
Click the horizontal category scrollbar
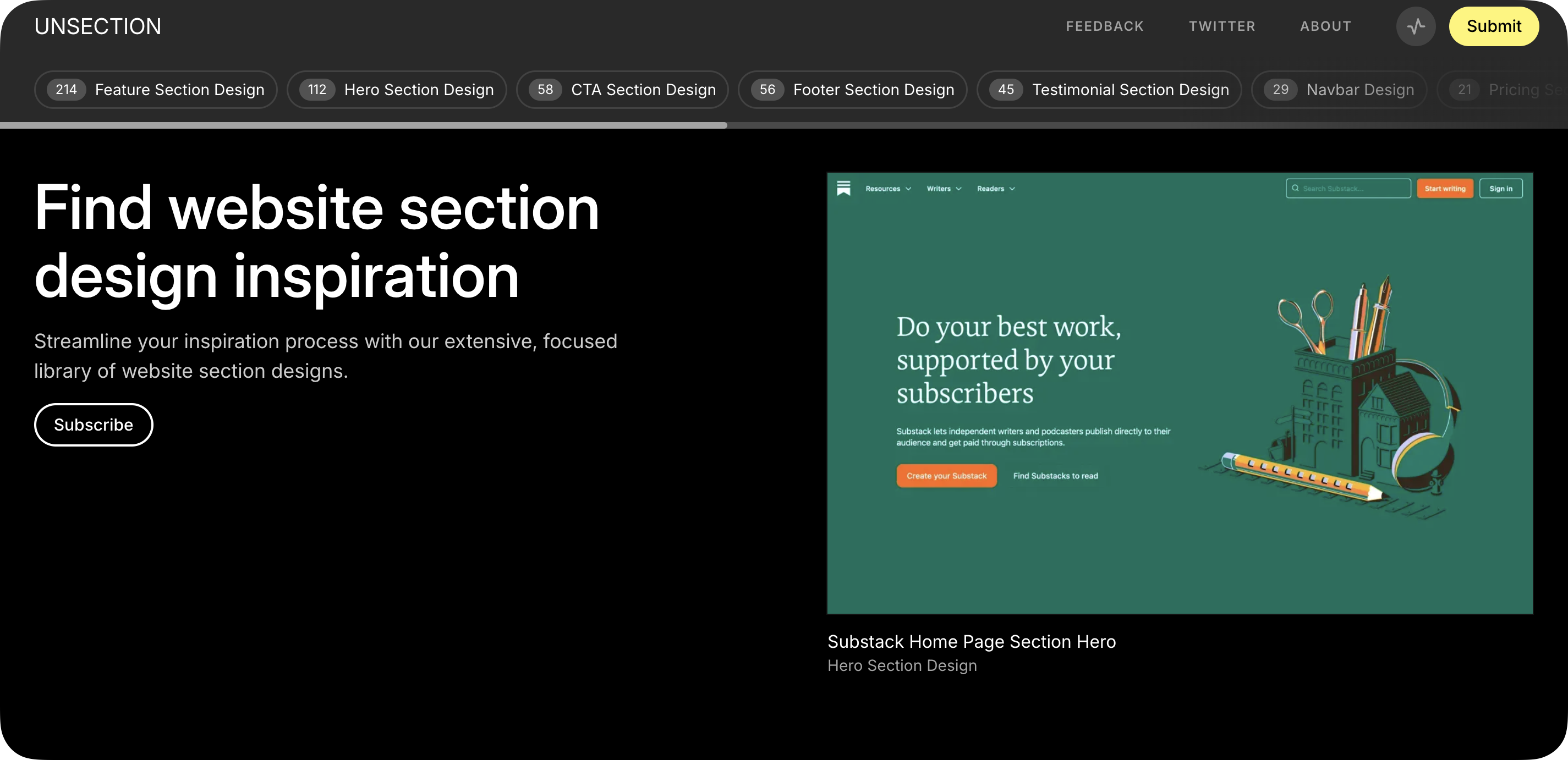click(x=364, y=125)
